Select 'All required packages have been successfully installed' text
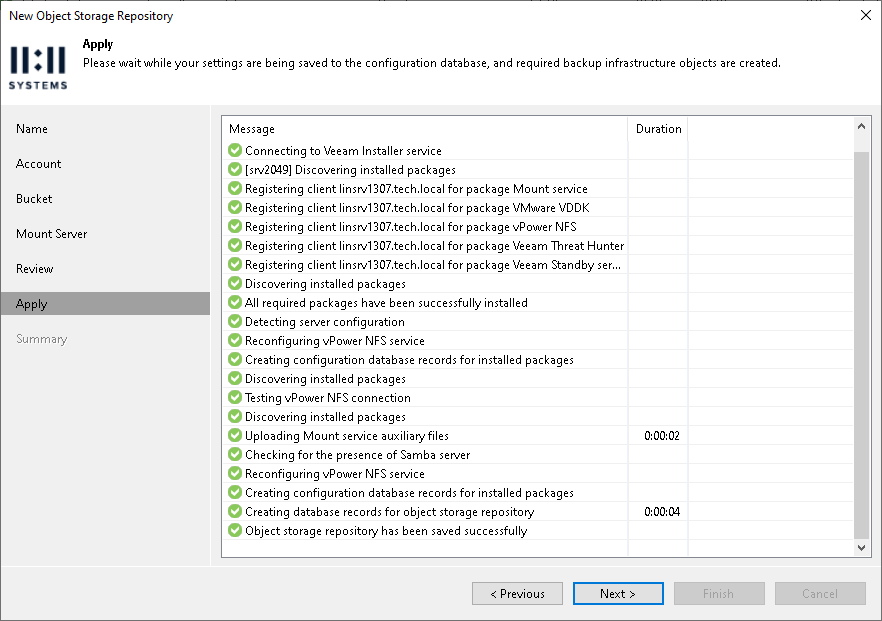The height and width of the screenshot is (621, 882). tap(386, 303)
